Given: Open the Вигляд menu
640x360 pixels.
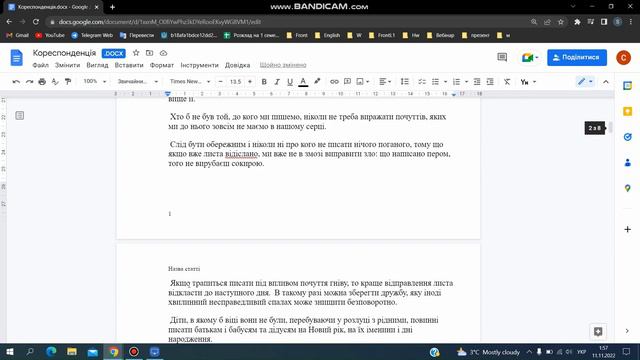Looking at the screenshot, I should pyautogui.click(x=97, y=65).
